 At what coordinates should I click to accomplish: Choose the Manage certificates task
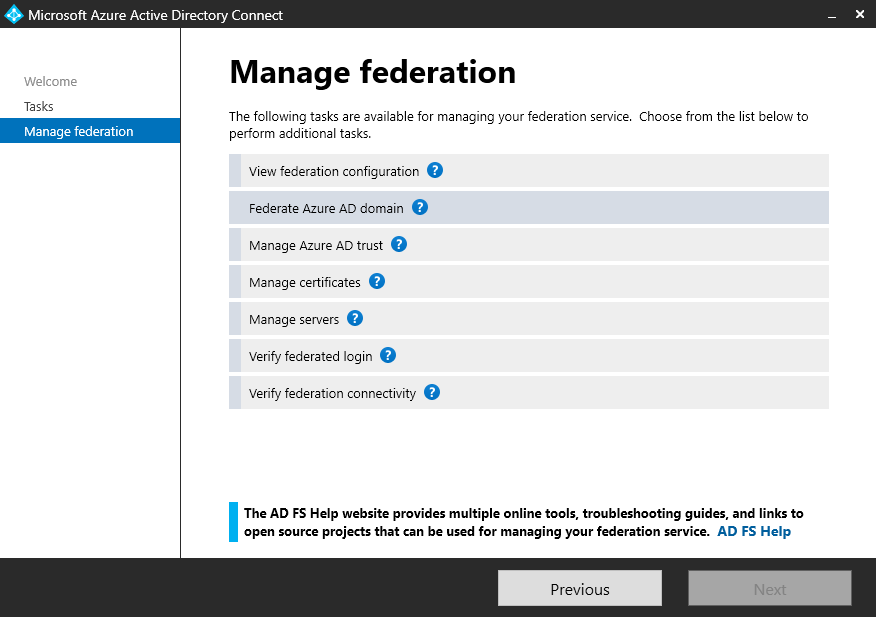tap(304, 282)
